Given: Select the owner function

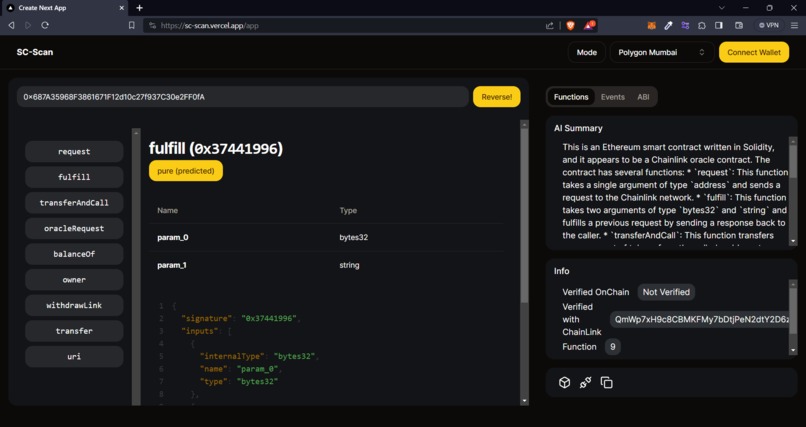Looking at the screenshot, I should [x=74, y=280].
